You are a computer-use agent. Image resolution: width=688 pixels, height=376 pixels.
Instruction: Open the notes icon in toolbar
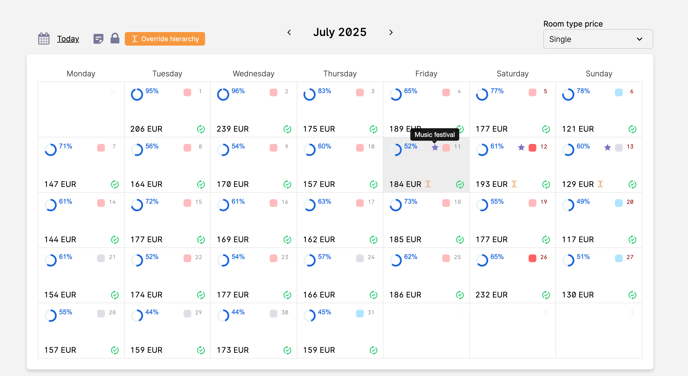98,39
